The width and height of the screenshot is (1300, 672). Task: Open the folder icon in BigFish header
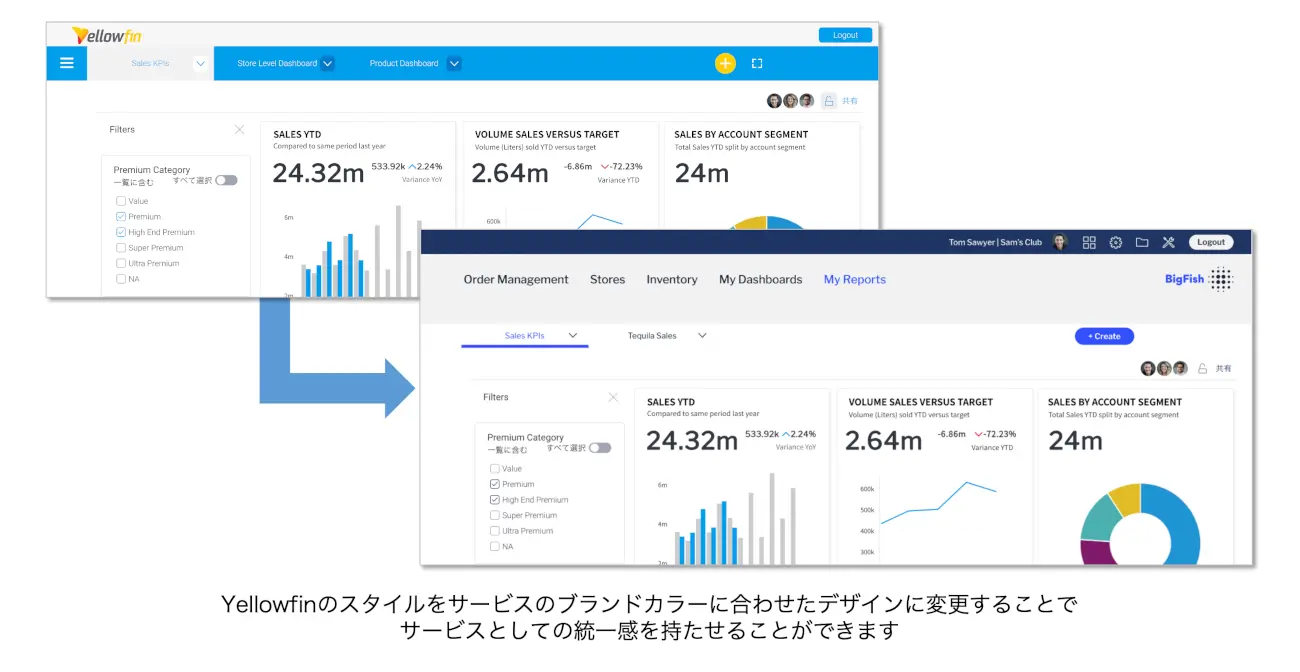[x=1142, y=242]
